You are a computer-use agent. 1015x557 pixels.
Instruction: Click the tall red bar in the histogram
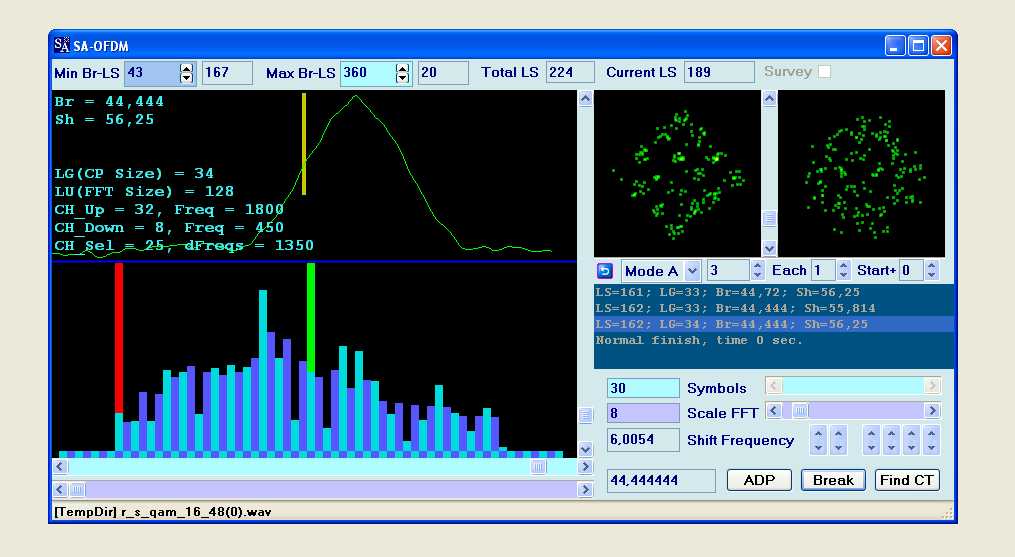click(119, 337)
